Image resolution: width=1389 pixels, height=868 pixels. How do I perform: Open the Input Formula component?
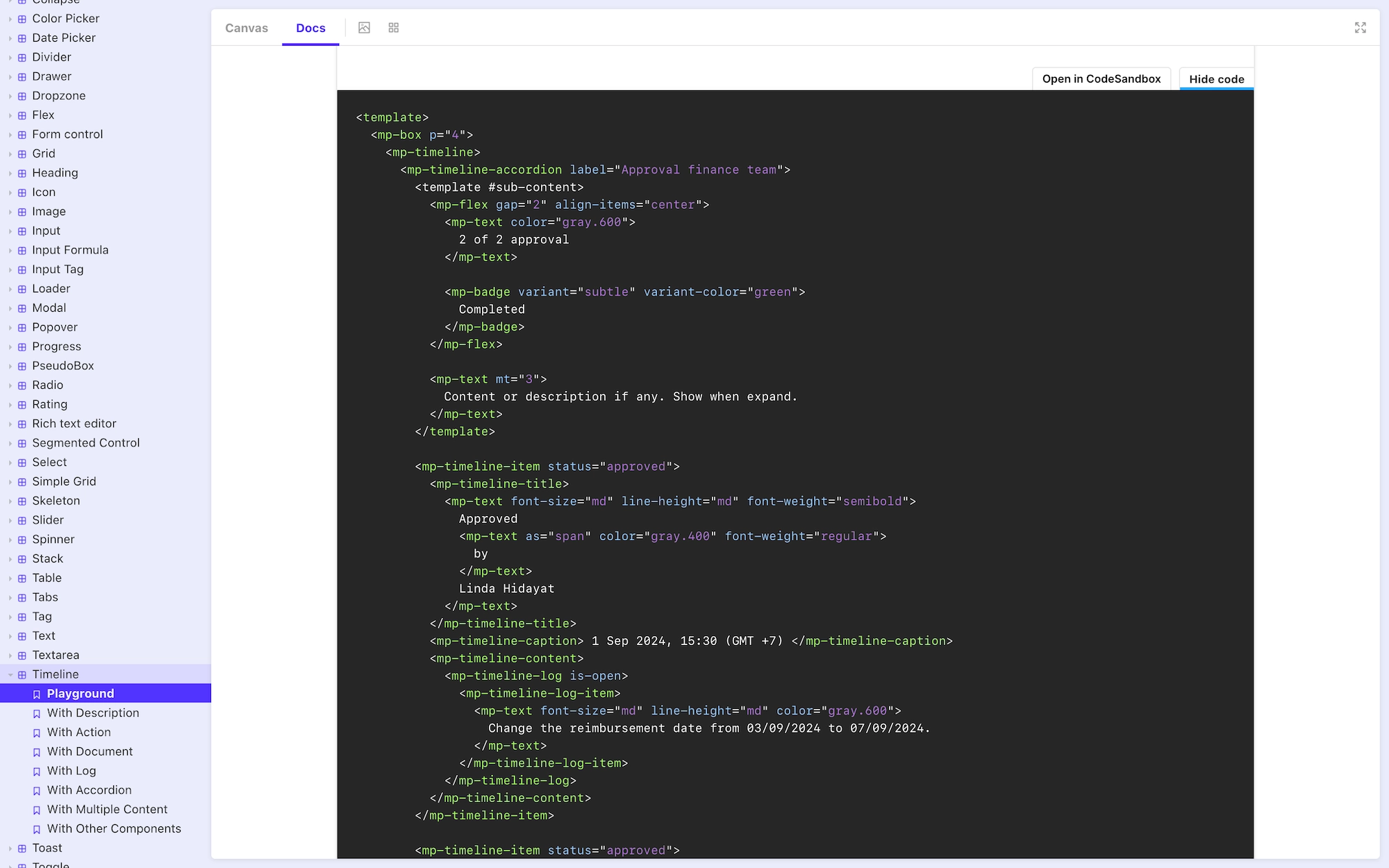pos(70,250)
